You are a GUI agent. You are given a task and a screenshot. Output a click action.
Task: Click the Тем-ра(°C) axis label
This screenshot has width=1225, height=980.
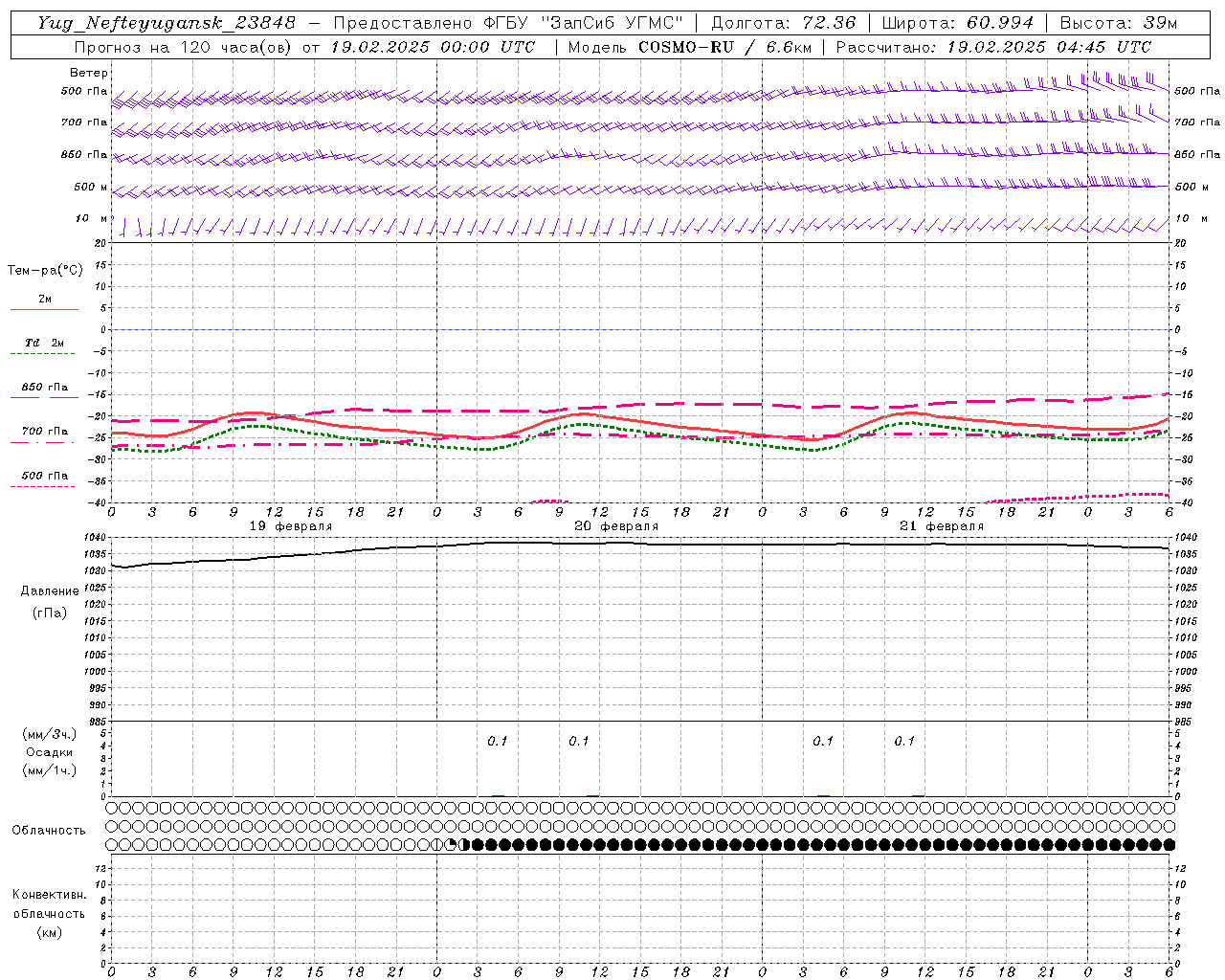(45, 271)
